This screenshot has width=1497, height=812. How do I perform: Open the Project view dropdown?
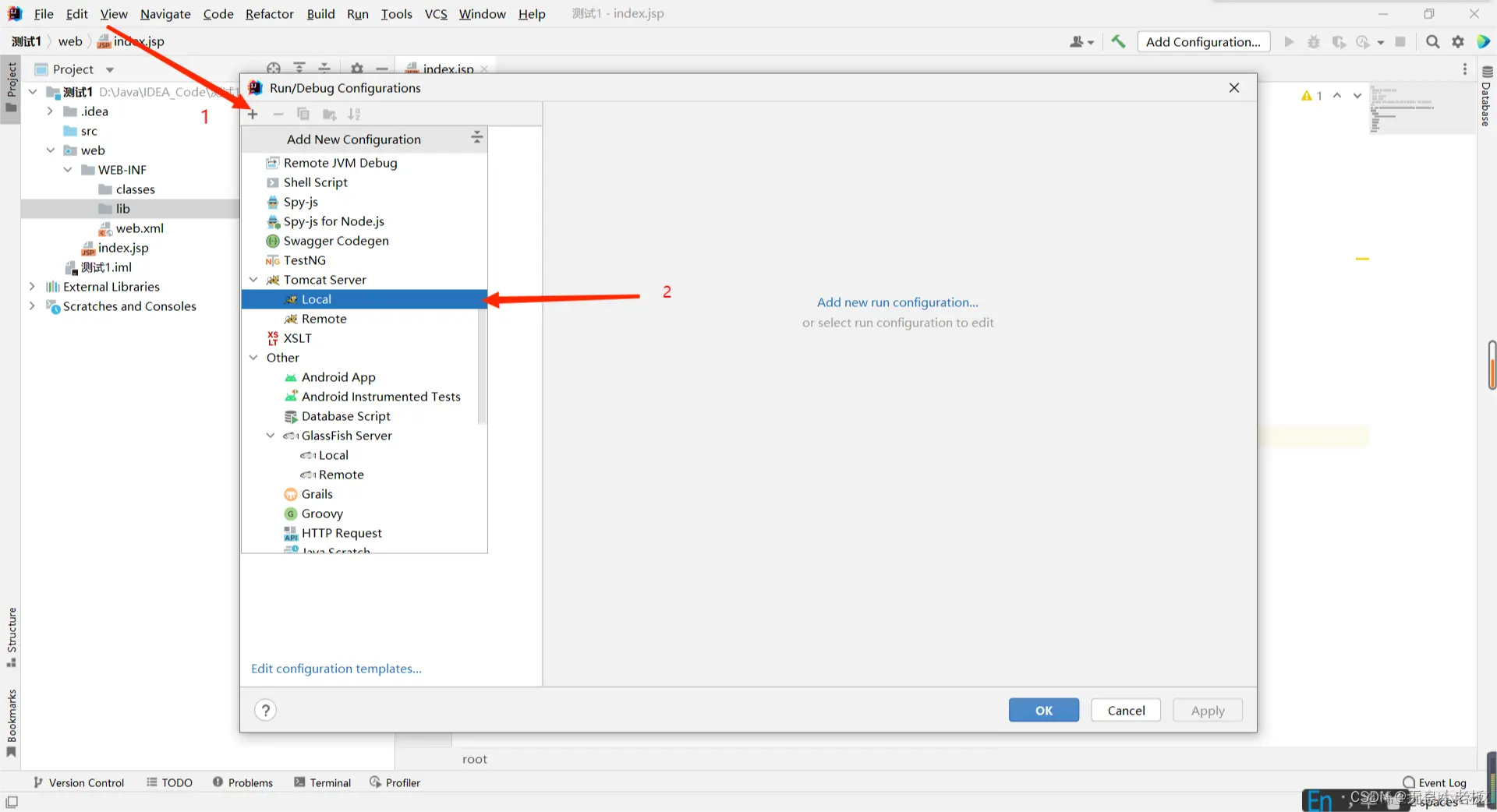pos(110,69)
